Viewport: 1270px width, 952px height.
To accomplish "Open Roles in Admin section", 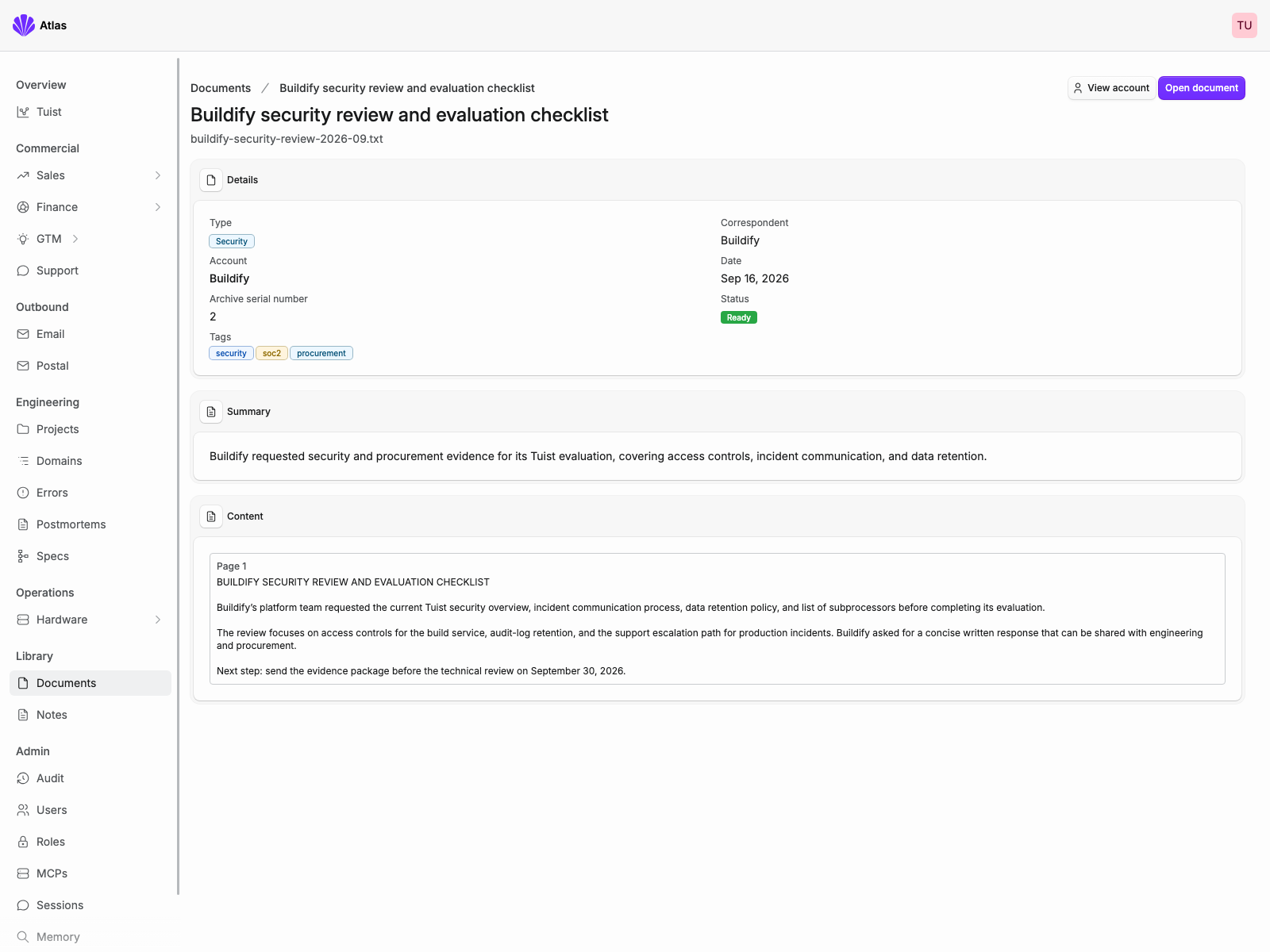I will [90, 842].
